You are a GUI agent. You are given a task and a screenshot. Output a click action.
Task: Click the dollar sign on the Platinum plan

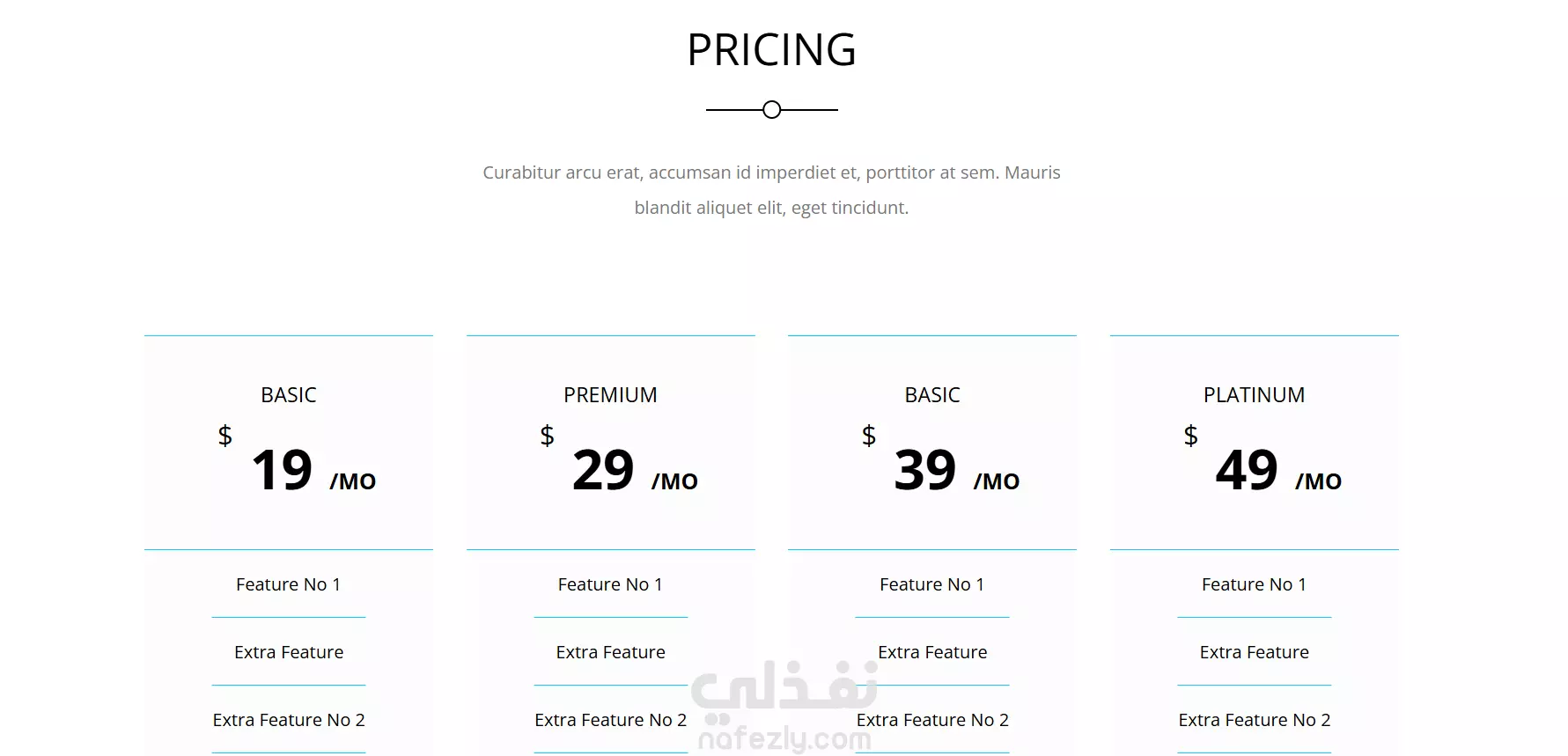pyautogui.click(x=1190, y=435)
